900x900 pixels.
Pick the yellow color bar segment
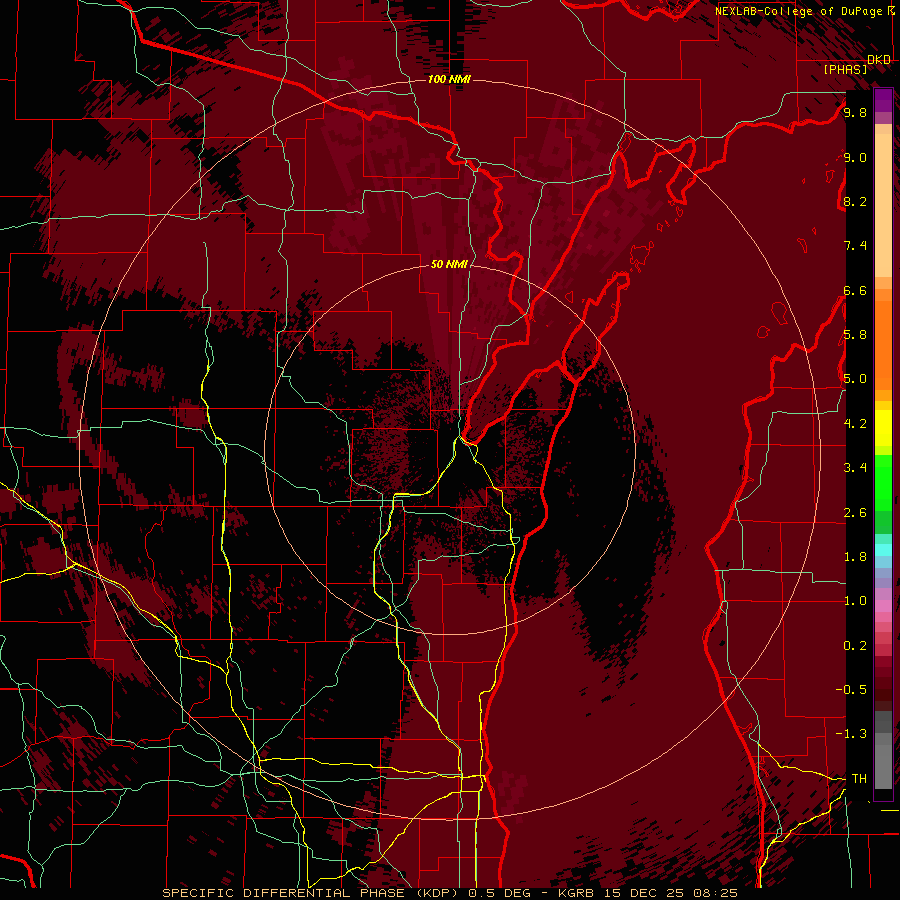[883, 428]
